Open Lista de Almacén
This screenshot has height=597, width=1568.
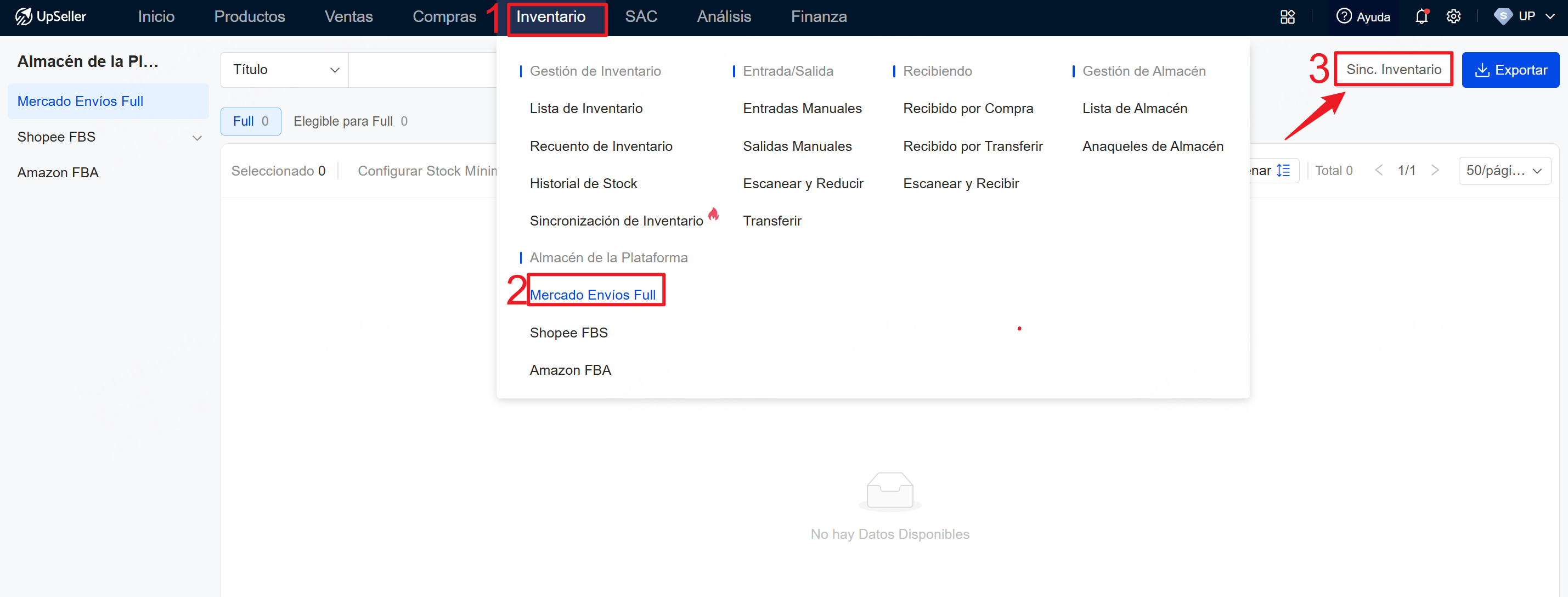(1135, 108)
